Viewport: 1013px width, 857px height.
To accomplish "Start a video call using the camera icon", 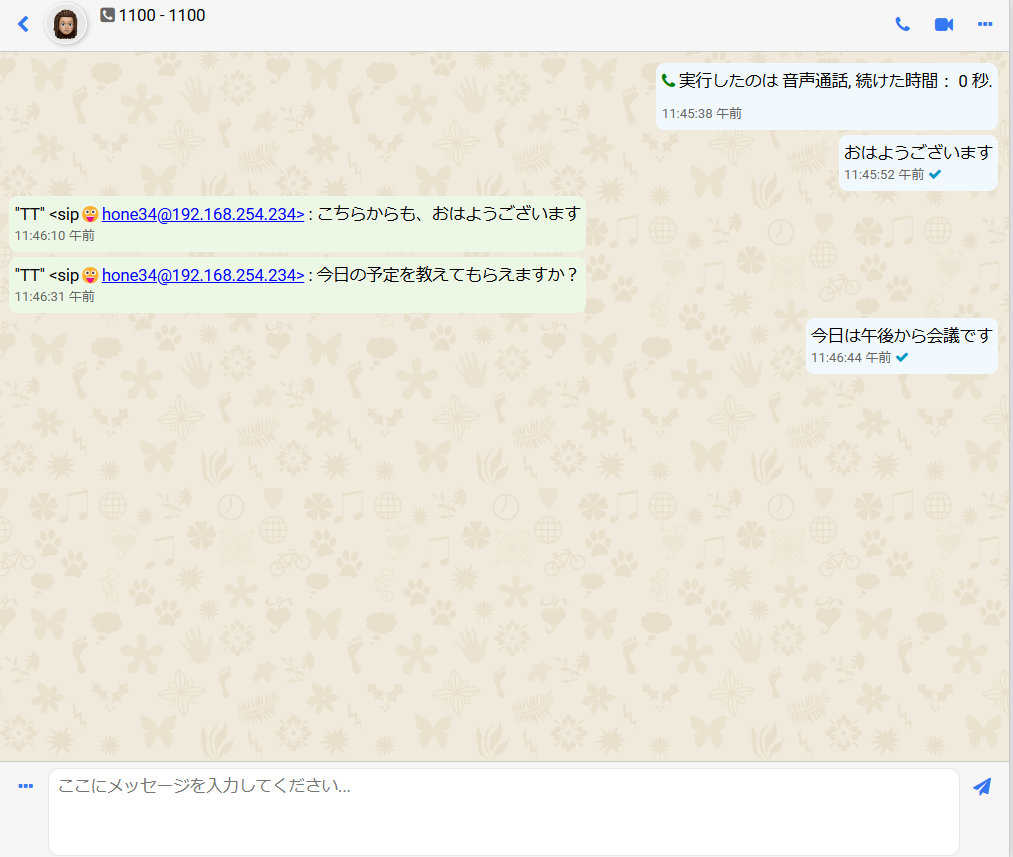I will click(943, 24).
